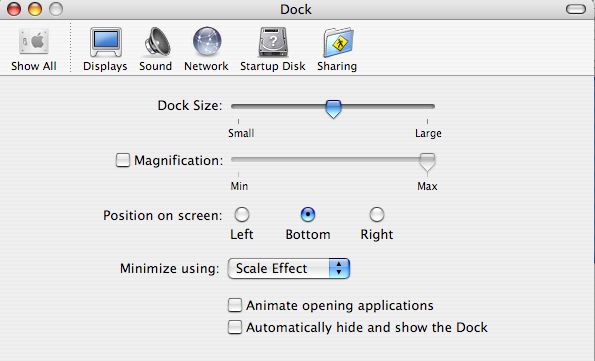Enable Animate opening applications
This screenshot has width=595, height=361.
pos(235,305)
